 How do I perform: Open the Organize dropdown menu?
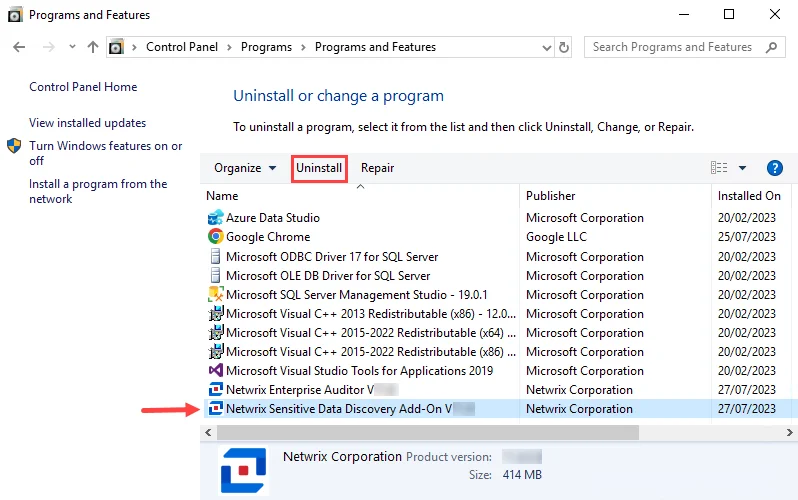click(245, 168)
